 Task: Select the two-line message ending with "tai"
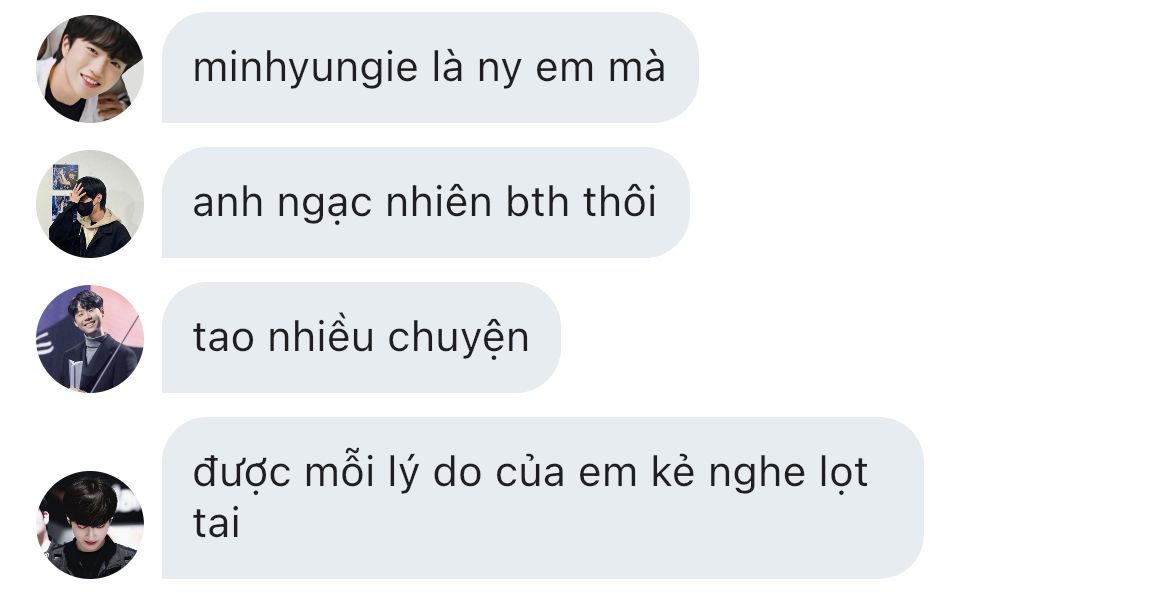pyautogui.click(x=542, y=498)
